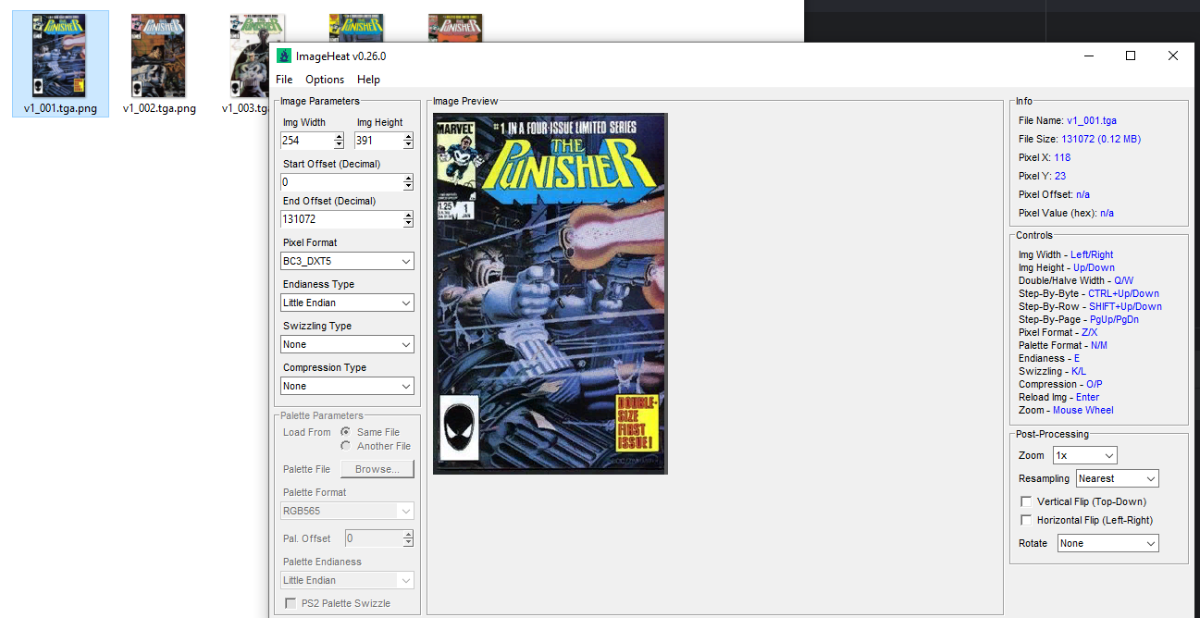
Task: Open the Swizzling Type dropdown
Action: coord(347,344)
